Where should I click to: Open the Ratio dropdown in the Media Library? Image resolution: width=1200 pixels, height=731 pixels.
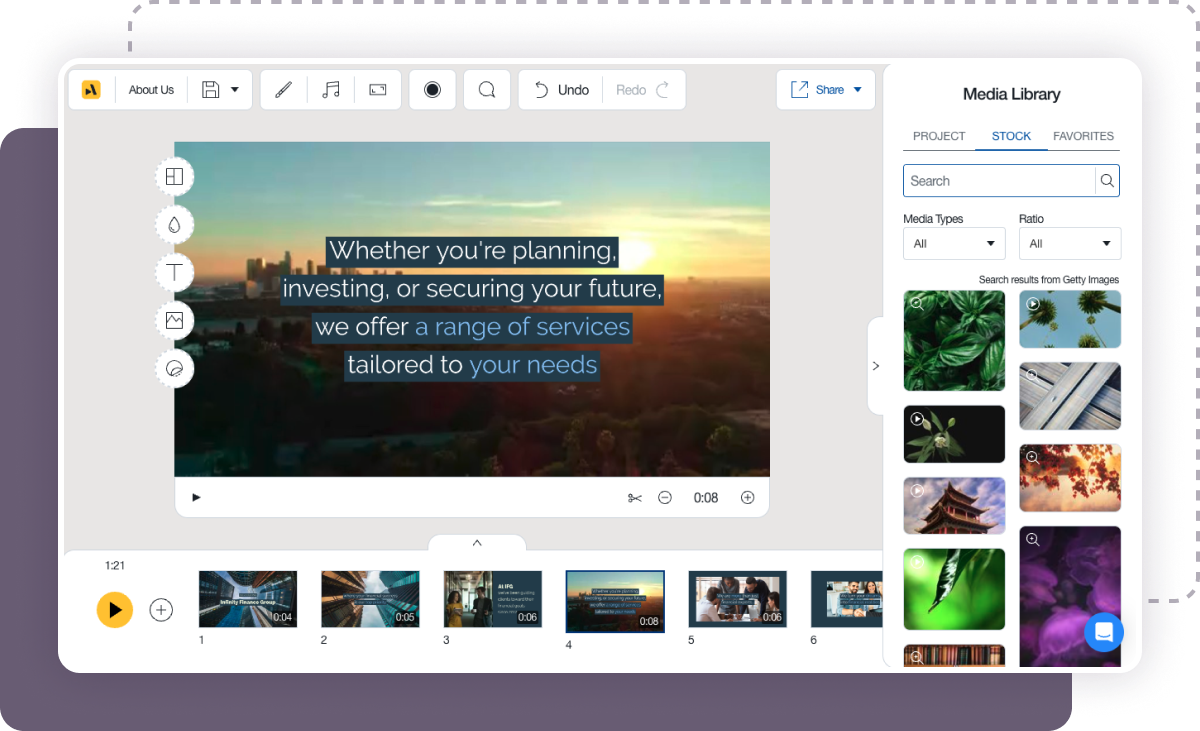[x=1070, y=243]
